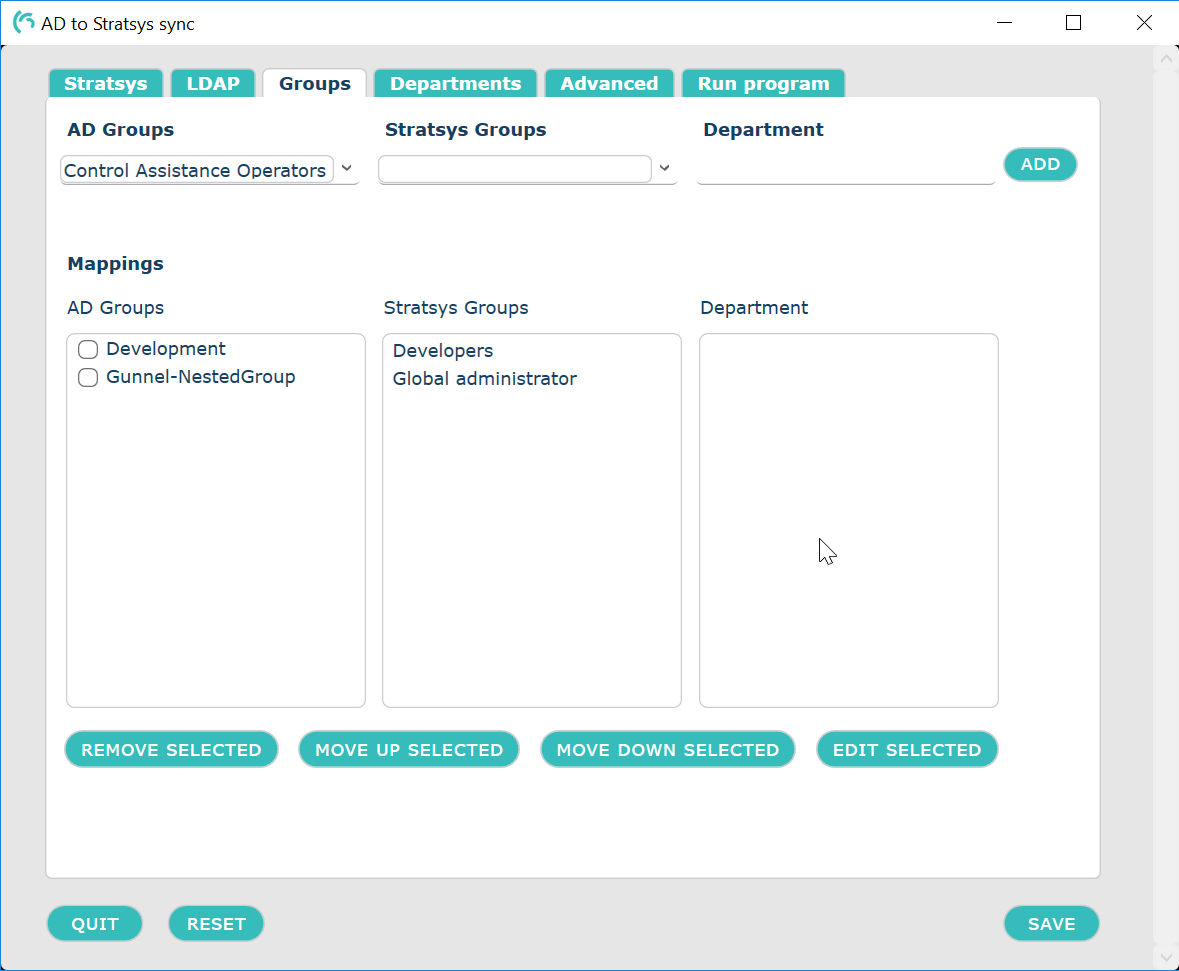
Task: Select Developers in Stratsys Groups list
Action: tap(443, 350)
